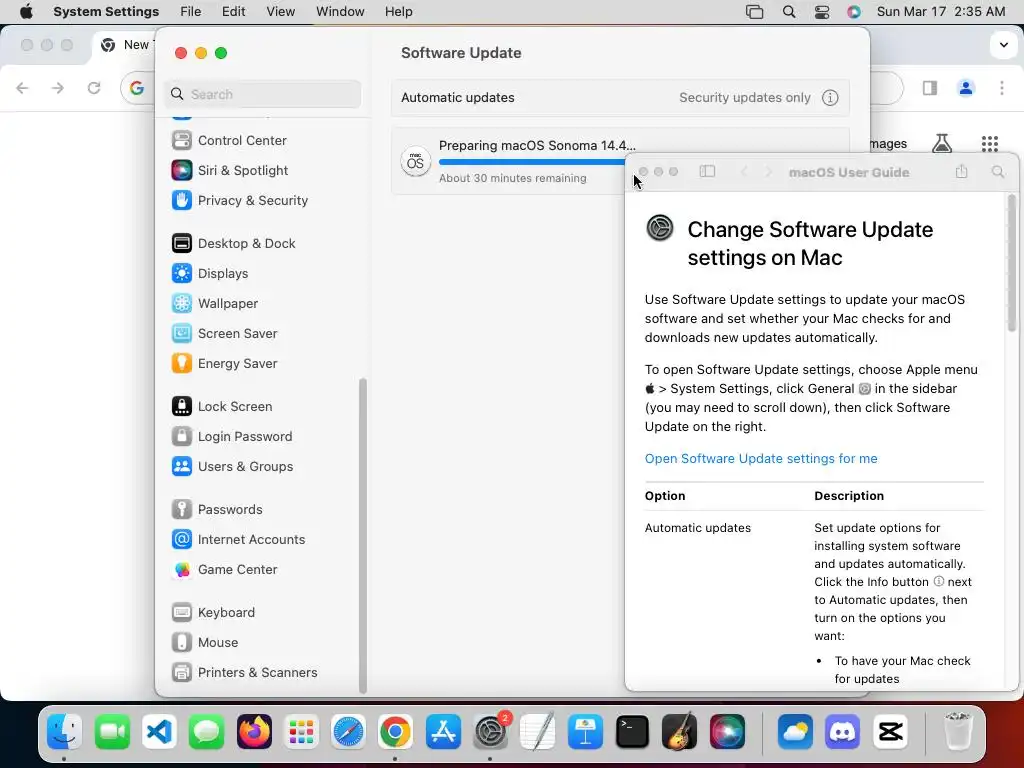
Task: Click the sidebar scrollbar in System Settings
Action: (363, 536)
